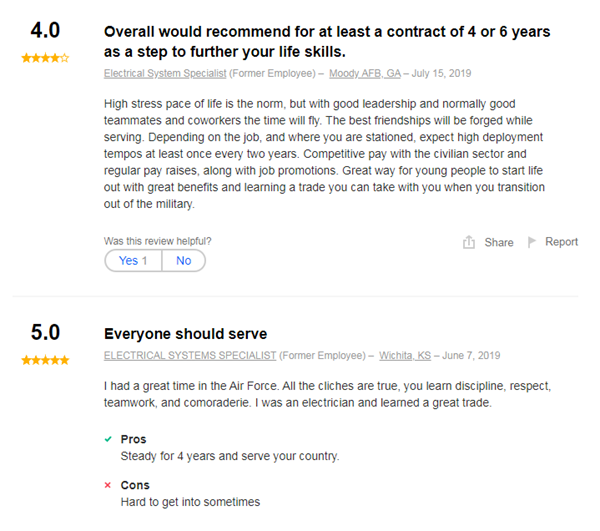
Task: Click the 'Was this review helpful?' text
Action: 158,241
